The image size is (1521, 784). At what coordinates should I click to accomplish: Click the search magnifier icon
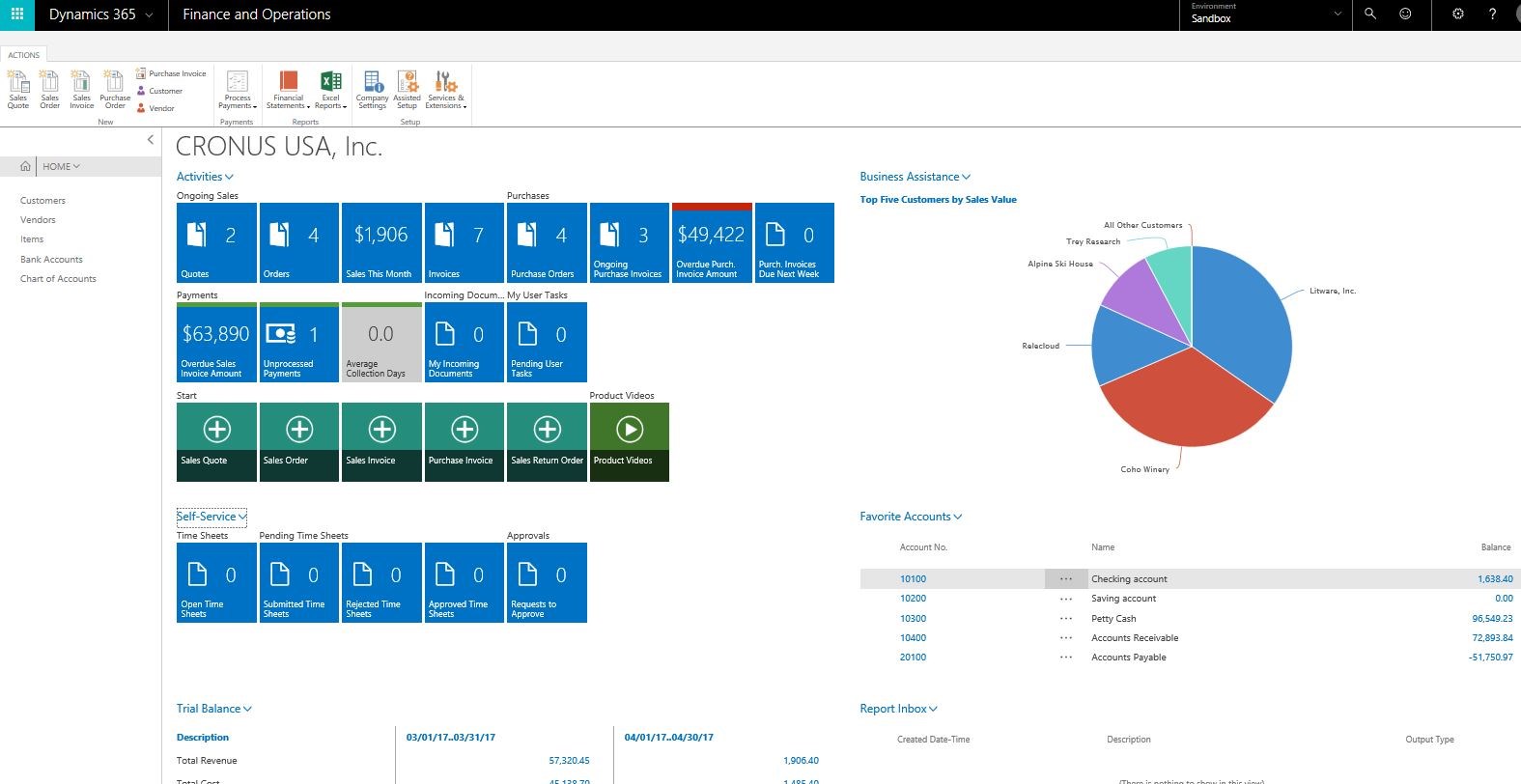click(x=1369, y=14)
